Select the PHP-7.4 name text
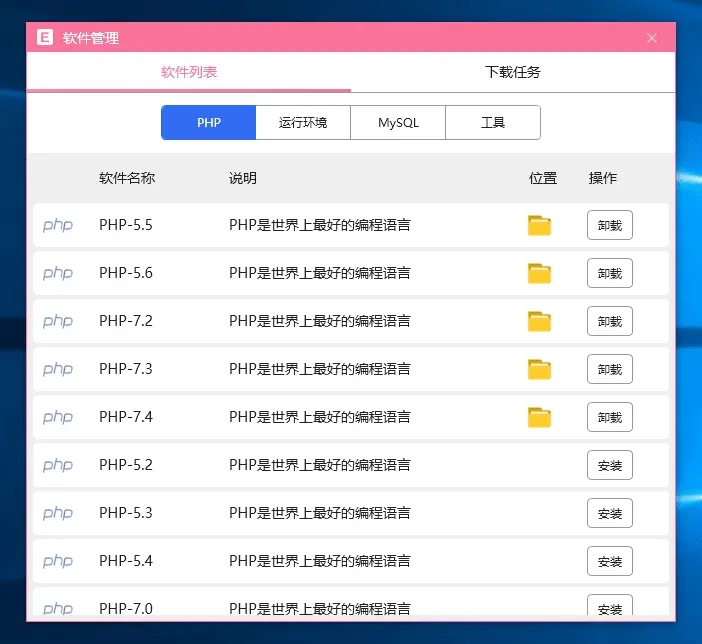 coord(126,417)
